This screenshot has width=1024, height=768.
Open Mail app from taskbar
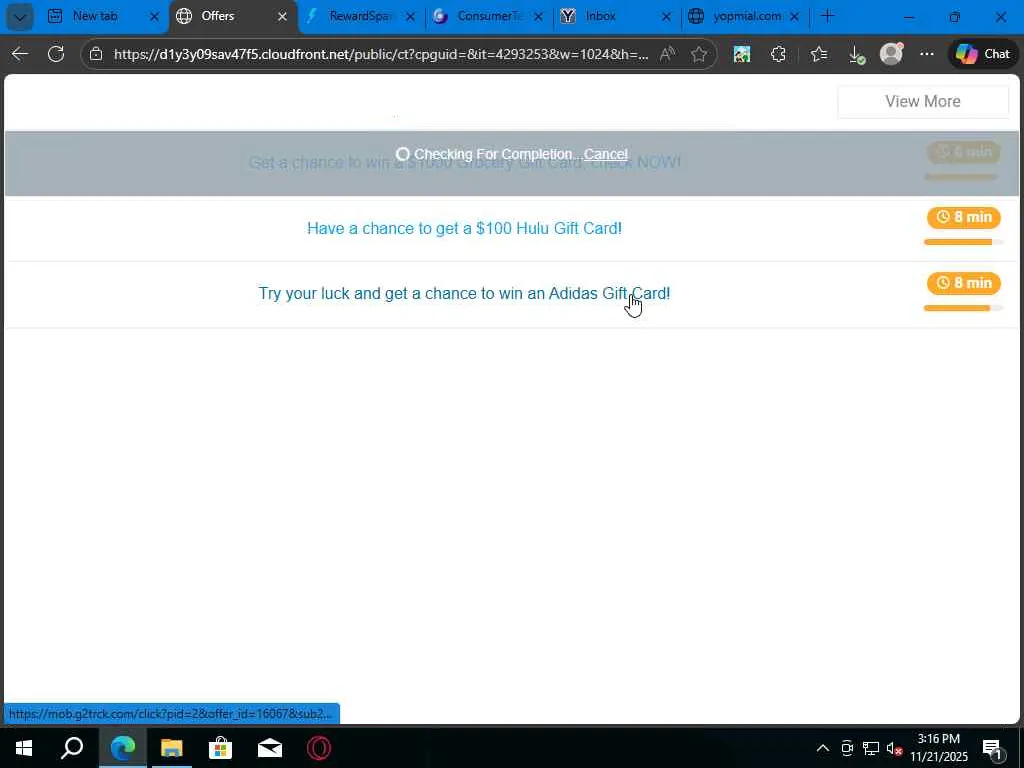270,748
